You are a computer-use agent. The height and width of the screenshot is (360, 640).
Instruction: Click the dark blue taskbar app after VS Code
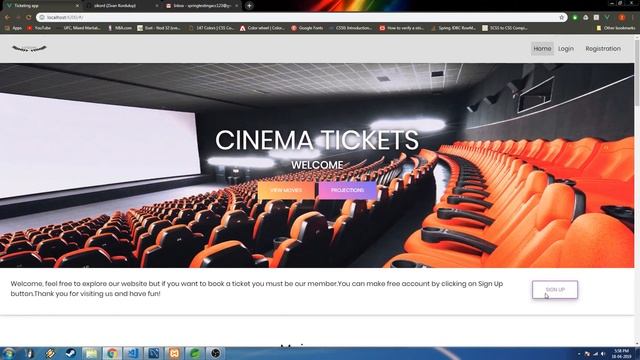[153, 353]
